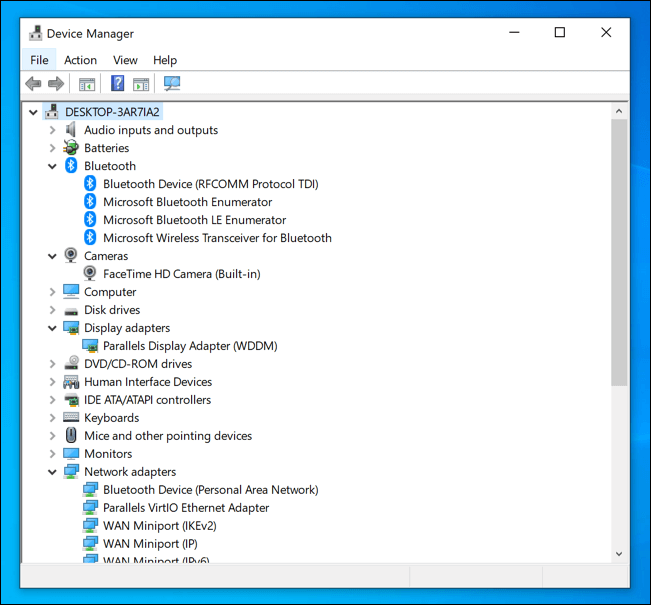Expand the Keyboards category
This screenshot has height=605, width=651.
[x=52, y=418]
